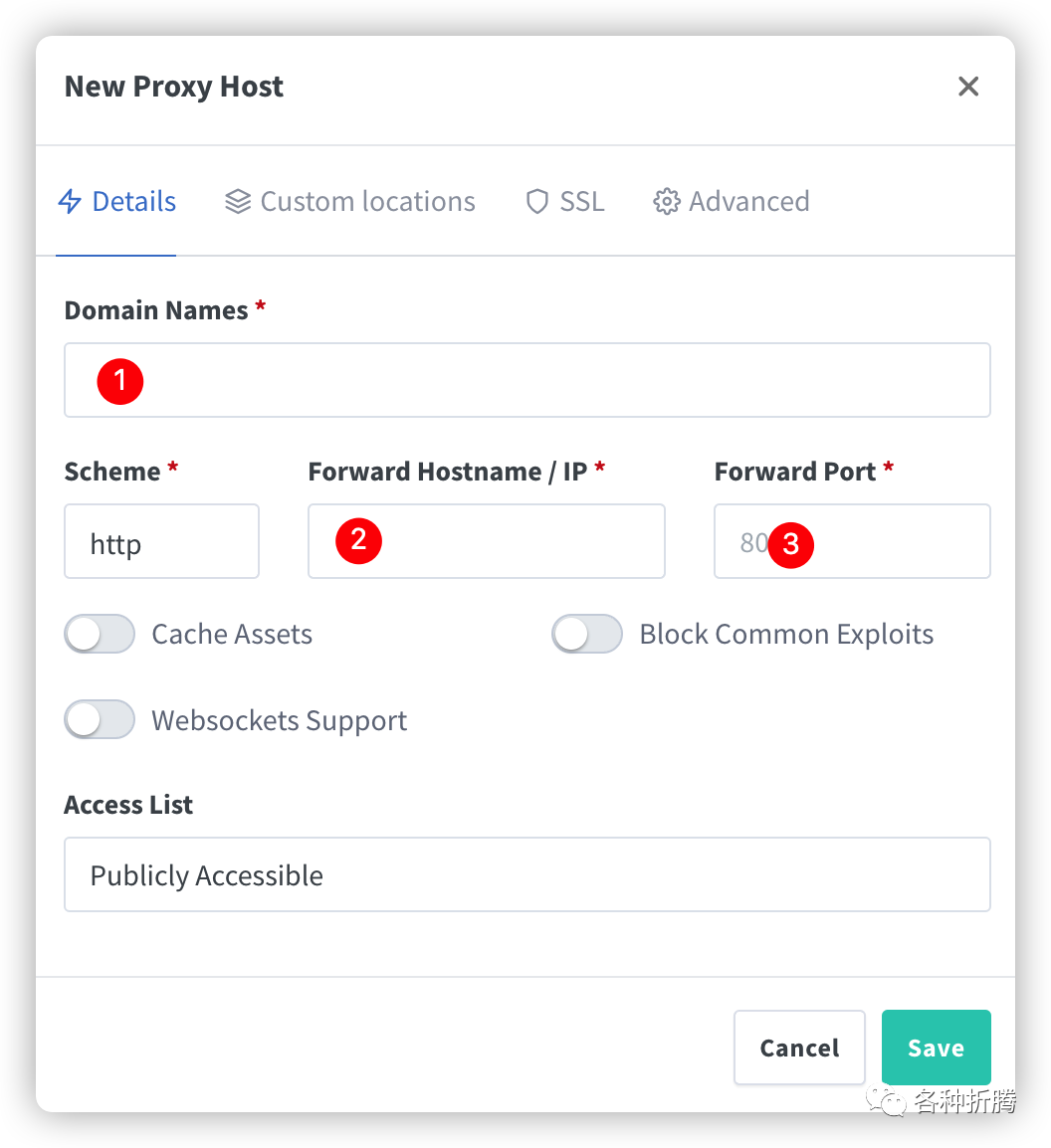The width and height of the screenshot is (1051, 1148).
Task: Click the red number 2 marker
Action: pos(358,540)
